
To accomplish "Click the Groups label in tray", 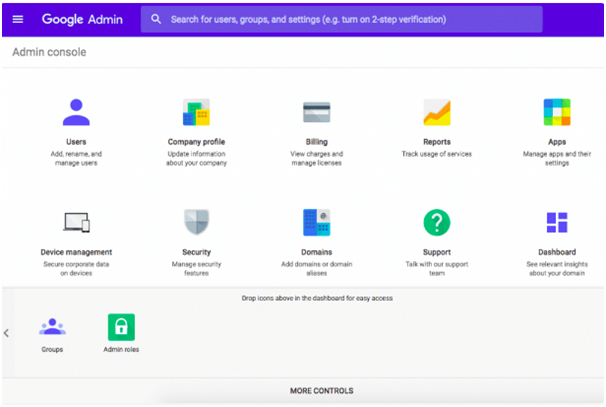I will pyautogui.click(x=52, y=349).
